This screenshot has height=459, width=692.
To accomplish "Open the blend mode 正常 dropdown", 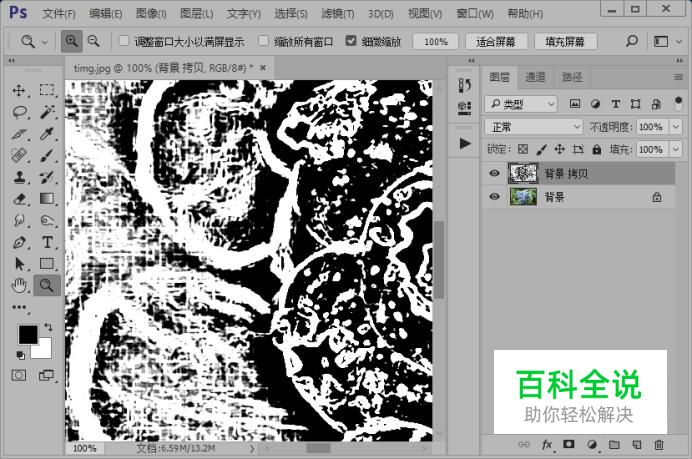I will [533, 127].
